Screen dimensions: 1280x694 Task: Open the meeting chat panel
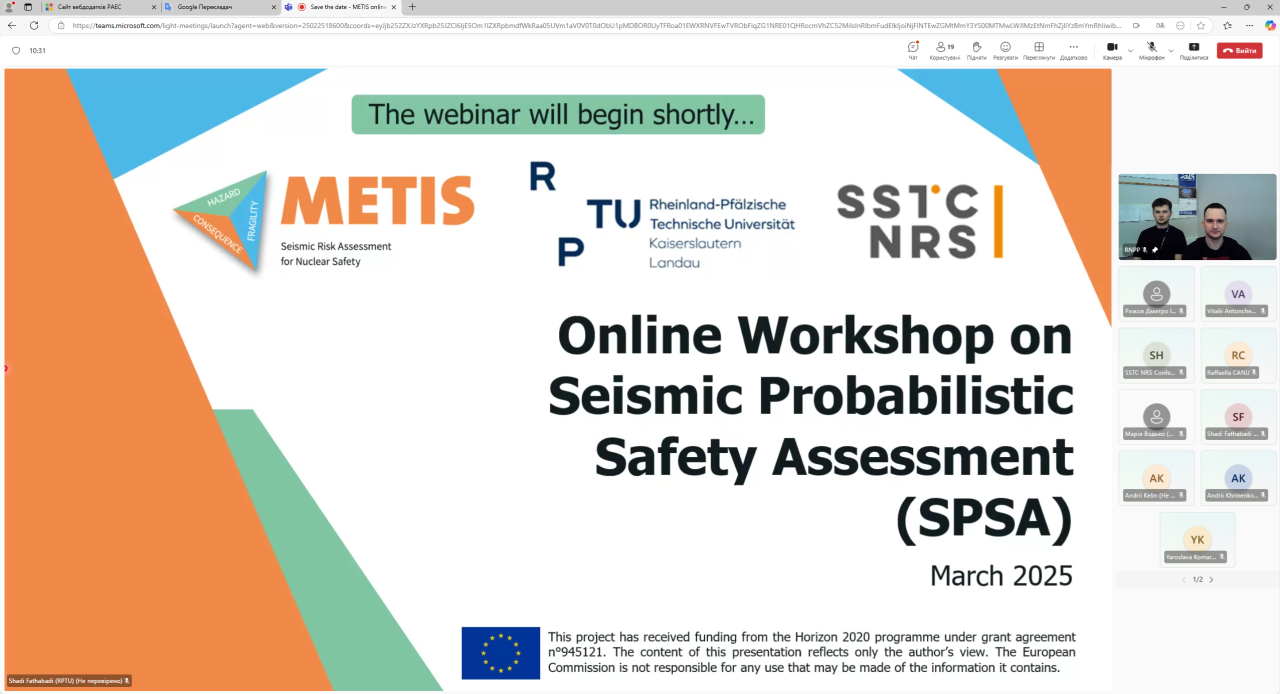point(913,50)
